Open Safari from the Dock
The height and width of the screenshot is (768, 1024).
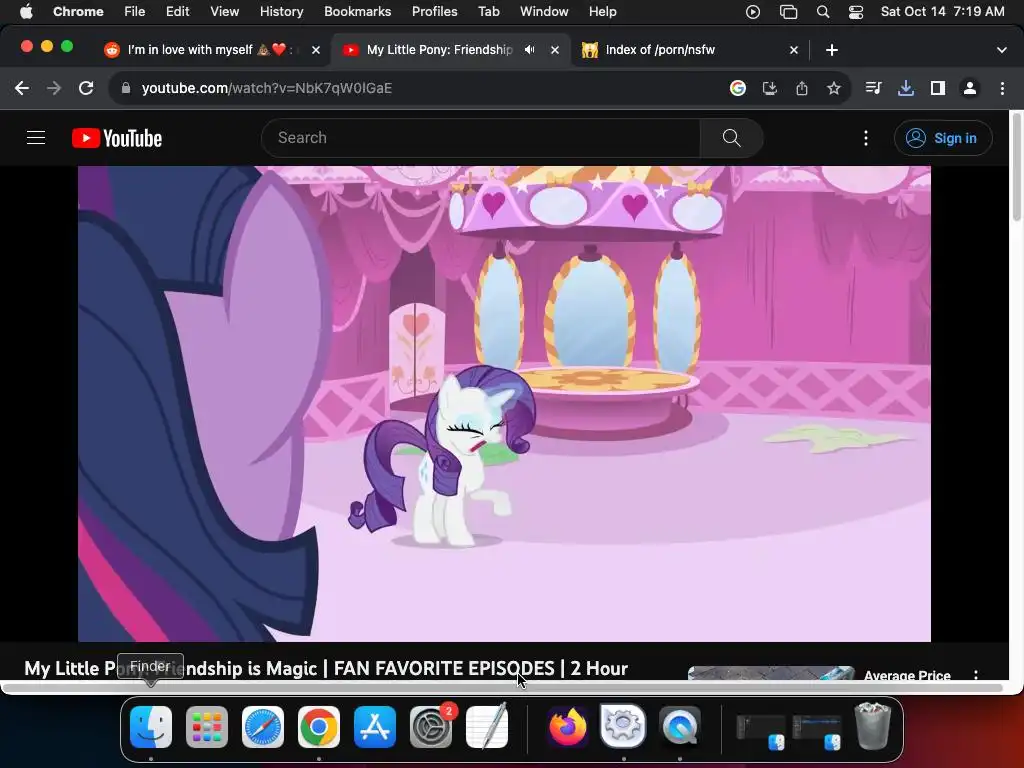[x=263, y=727]
